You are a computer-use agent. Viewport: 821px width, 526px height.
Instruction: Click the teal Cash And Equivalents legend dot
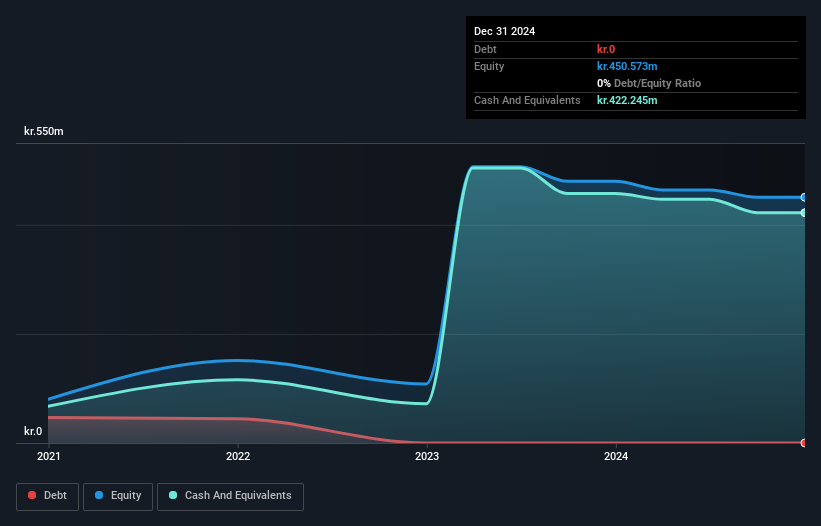click(x=173, y=495)
